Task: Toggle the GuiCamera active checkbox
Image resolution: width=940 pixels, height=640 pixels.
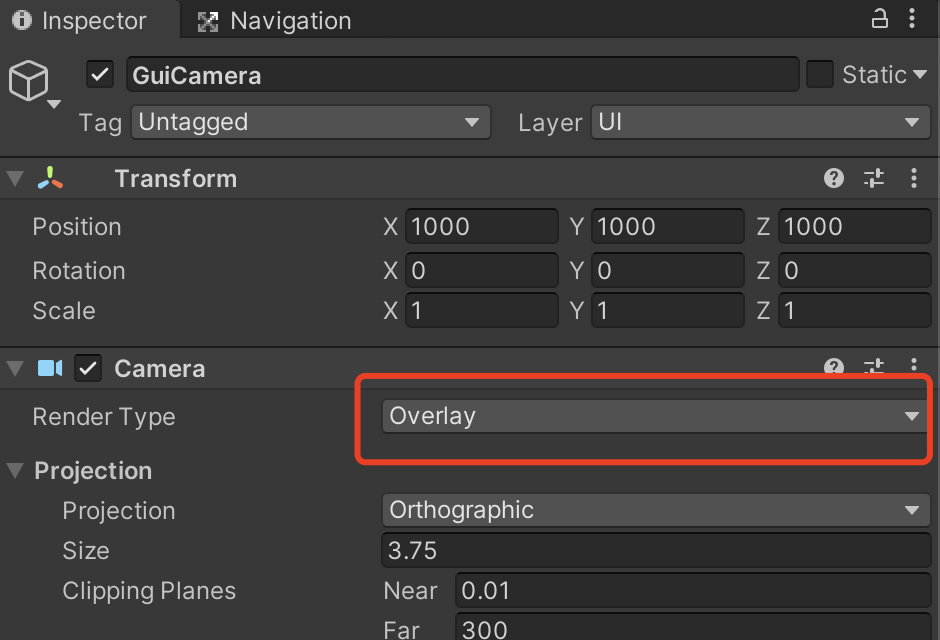Action: 100,75
